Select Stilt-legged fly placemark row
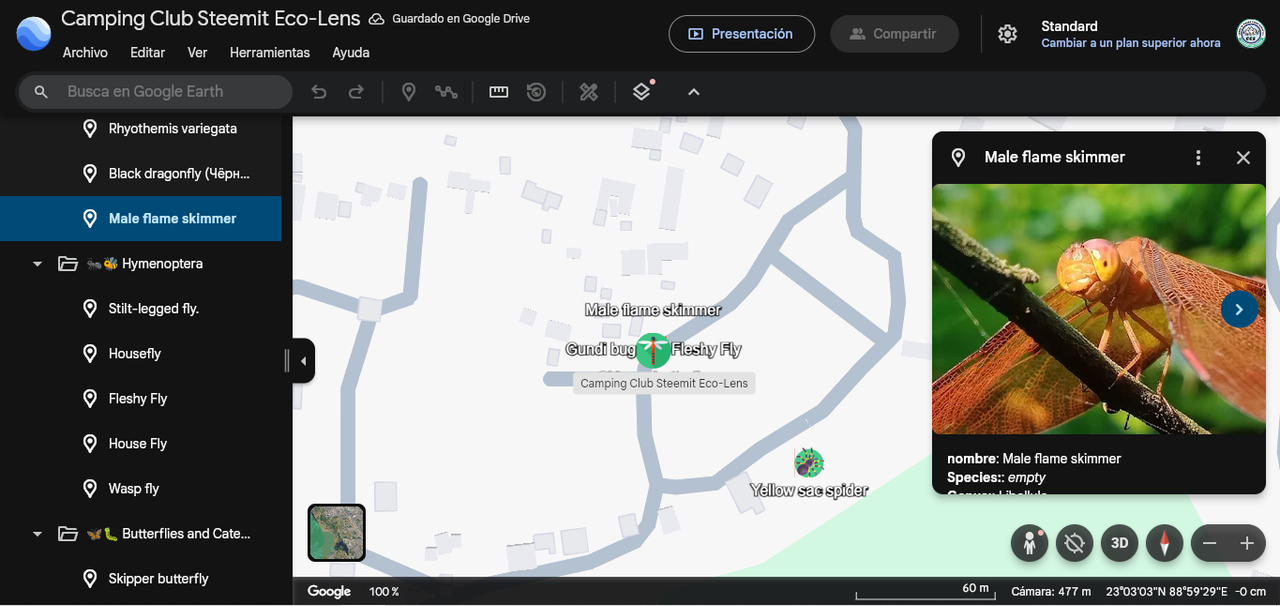 pos(140,309)
